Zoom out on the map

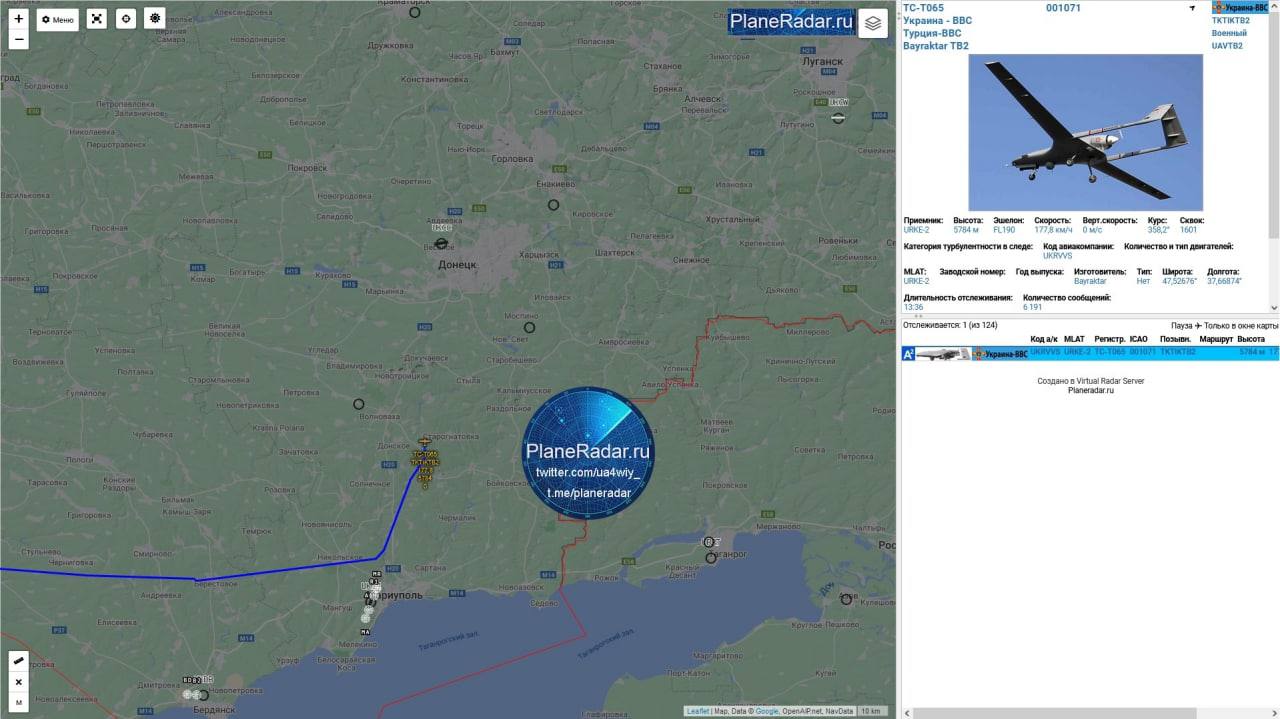(x=18, y=40)
